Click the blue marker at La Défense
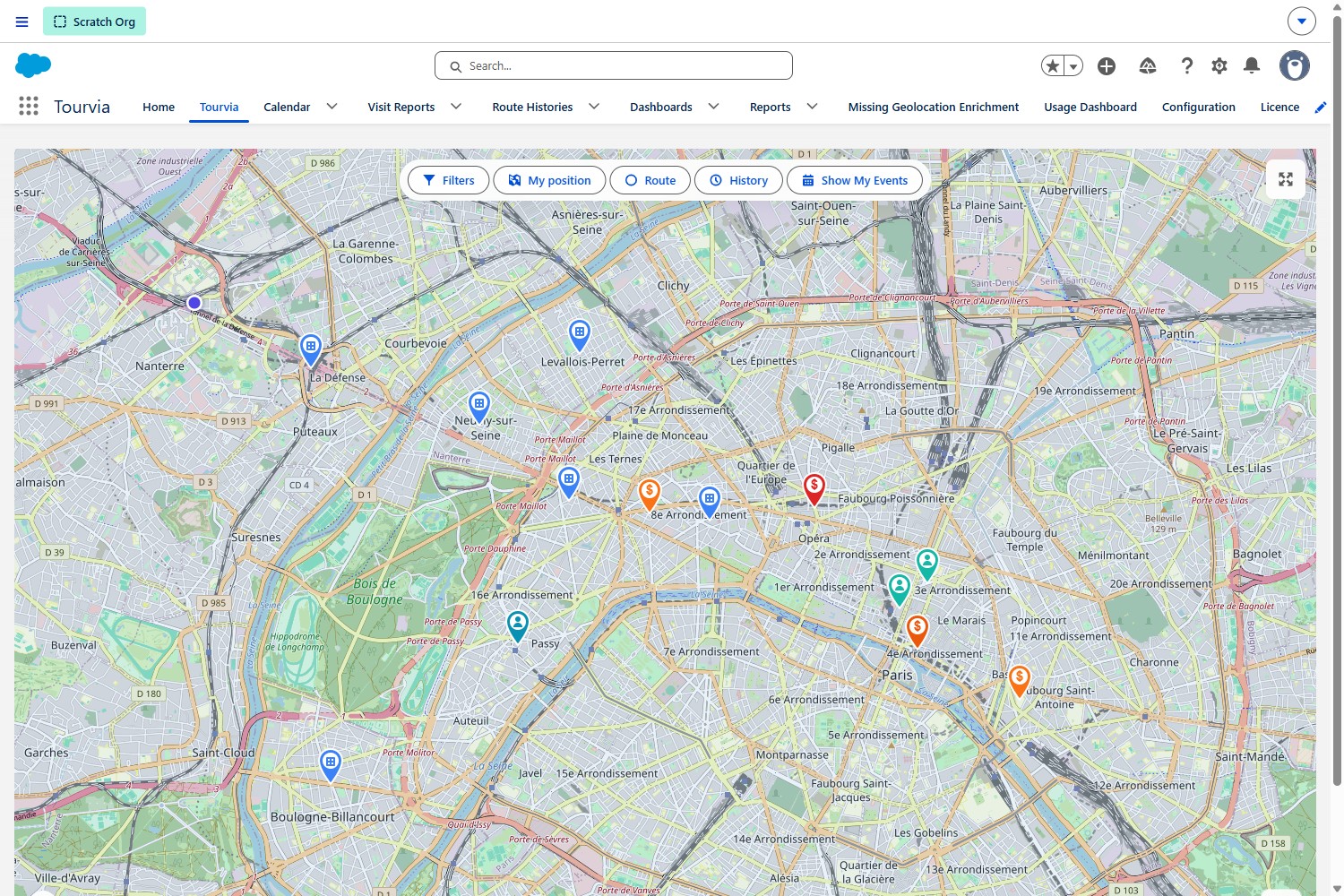This screenshot has width=1344, height=896. [311, 349]
